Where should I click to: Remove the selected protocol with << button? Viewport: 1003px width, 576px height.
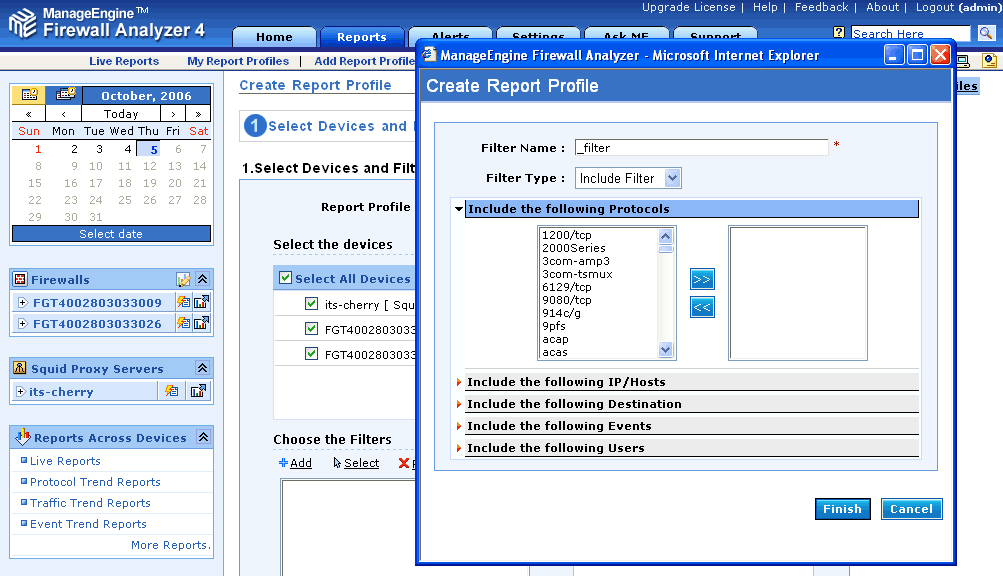tap(702, 307)
